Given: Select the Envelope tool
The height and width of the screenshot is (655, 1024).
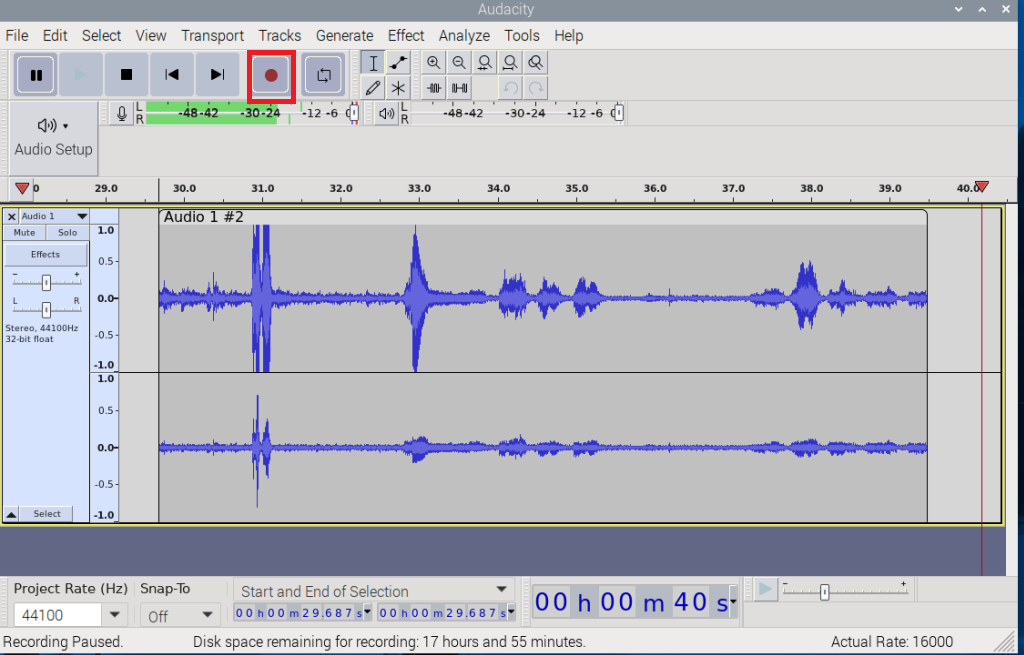Looking at the screenshot, I should (x=398, y=63).
